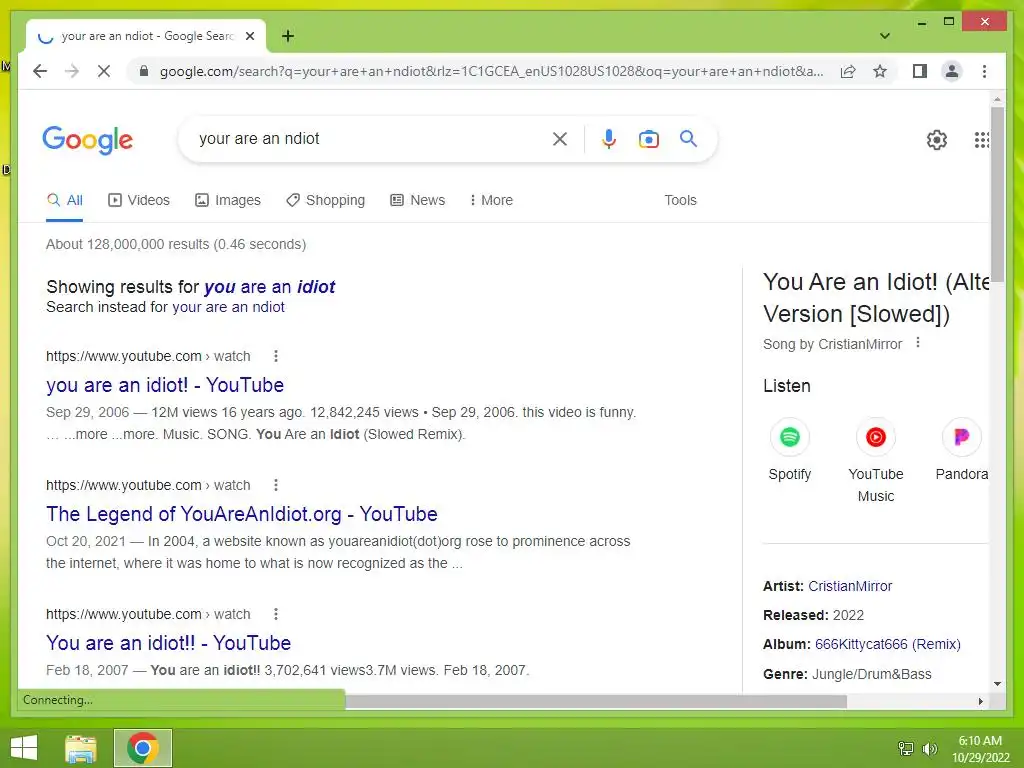The image size is (1024, 768).
Task: Search instead for 'your are an ndiot'
Action: click(x=228, y=307)
